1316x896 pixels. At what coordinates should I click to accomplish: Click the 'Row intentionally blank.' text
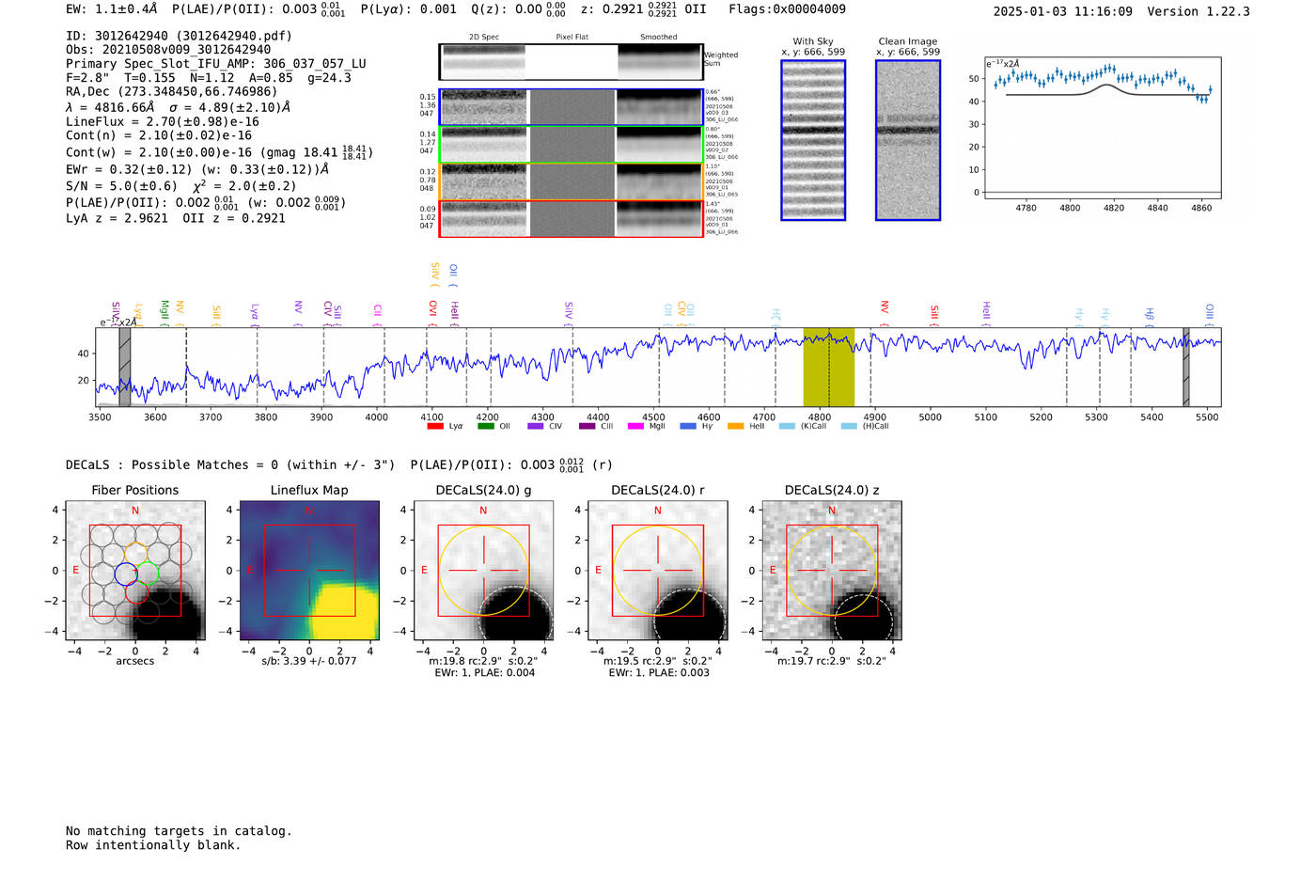(153, 845)
